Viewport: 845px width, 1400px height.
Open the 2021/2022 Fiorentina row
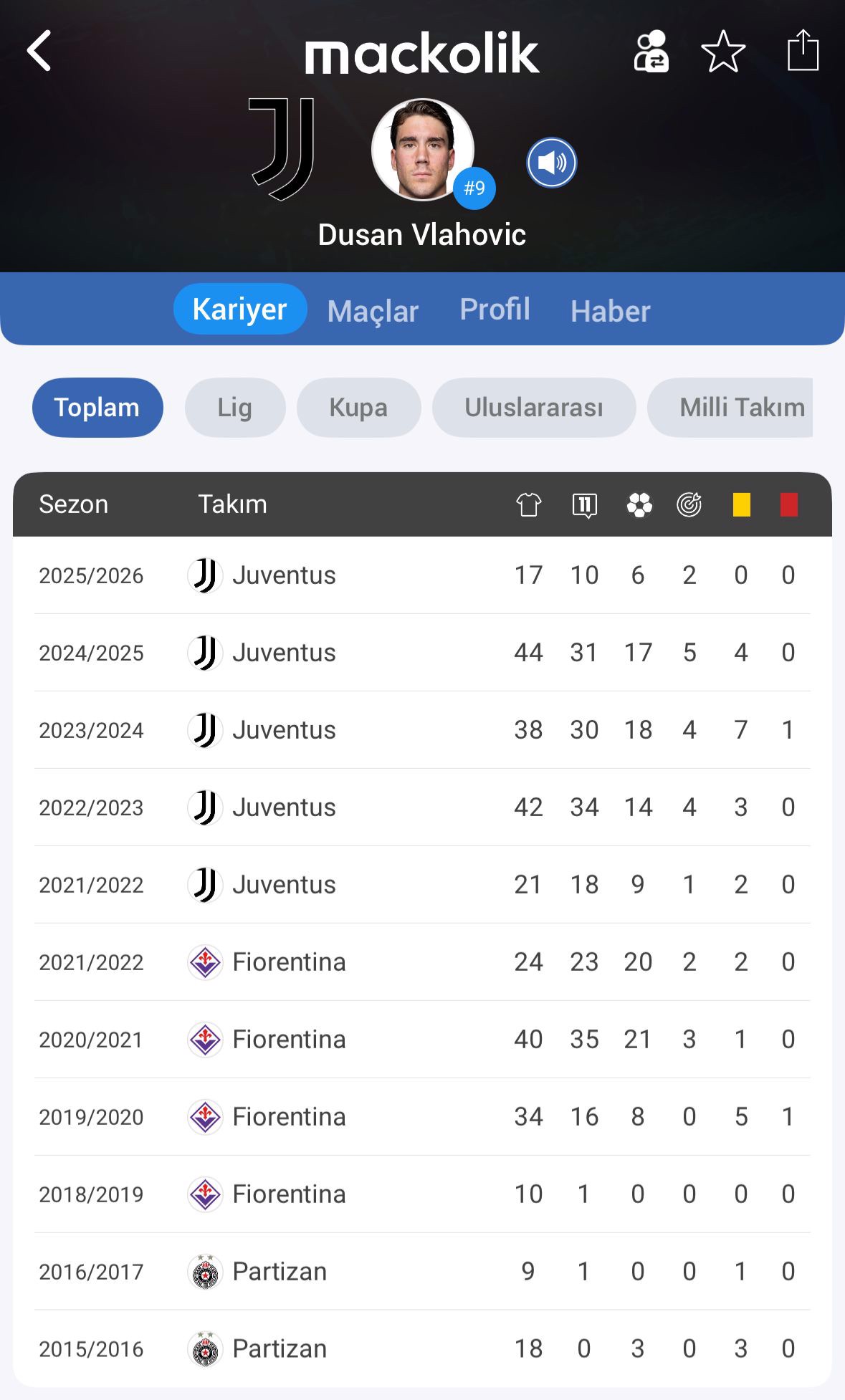point(422,962)
